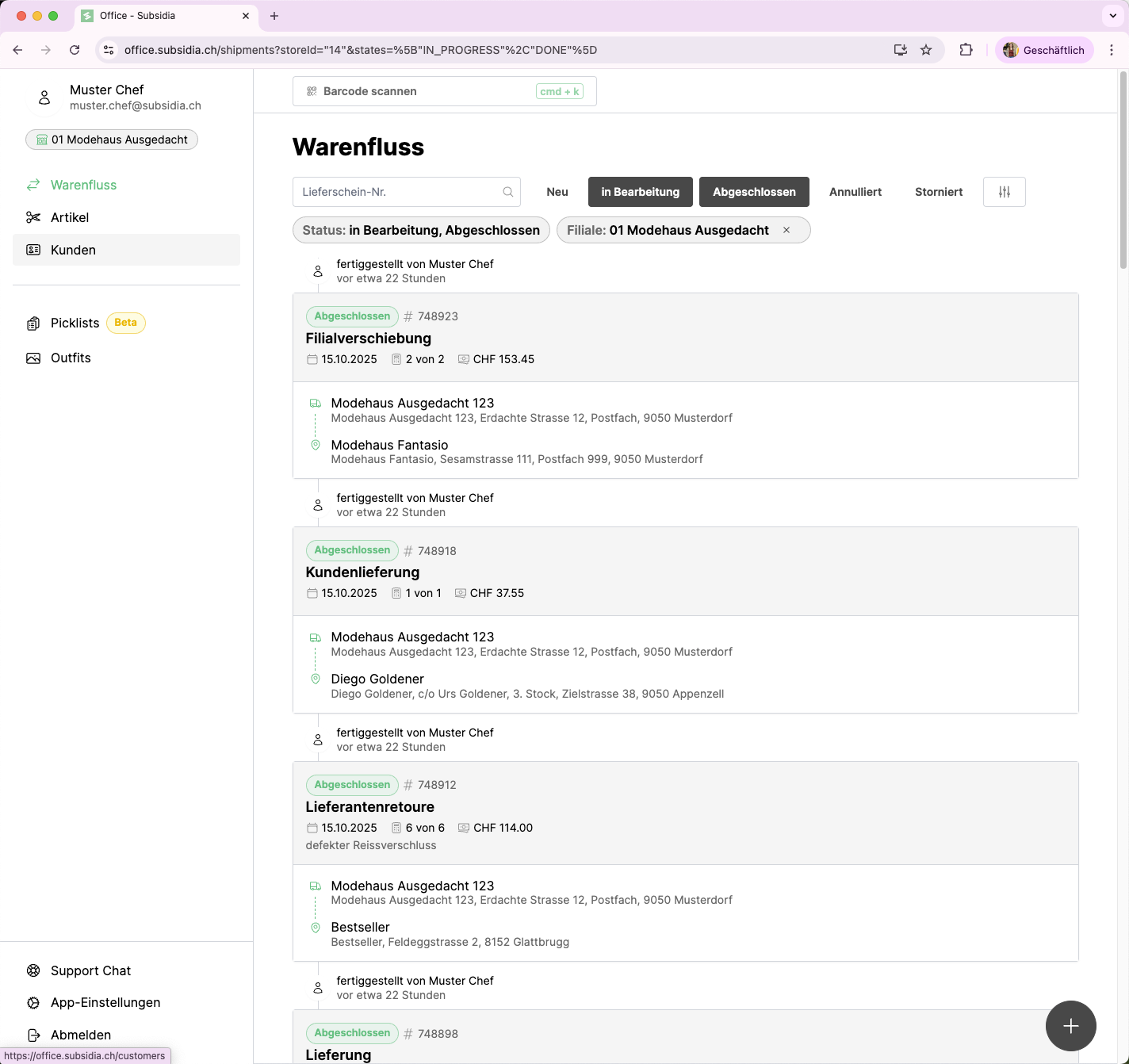Screen dimensions: 1129x1064
Task: Click the page vertical scrollbar
Action: (1123, 170)
